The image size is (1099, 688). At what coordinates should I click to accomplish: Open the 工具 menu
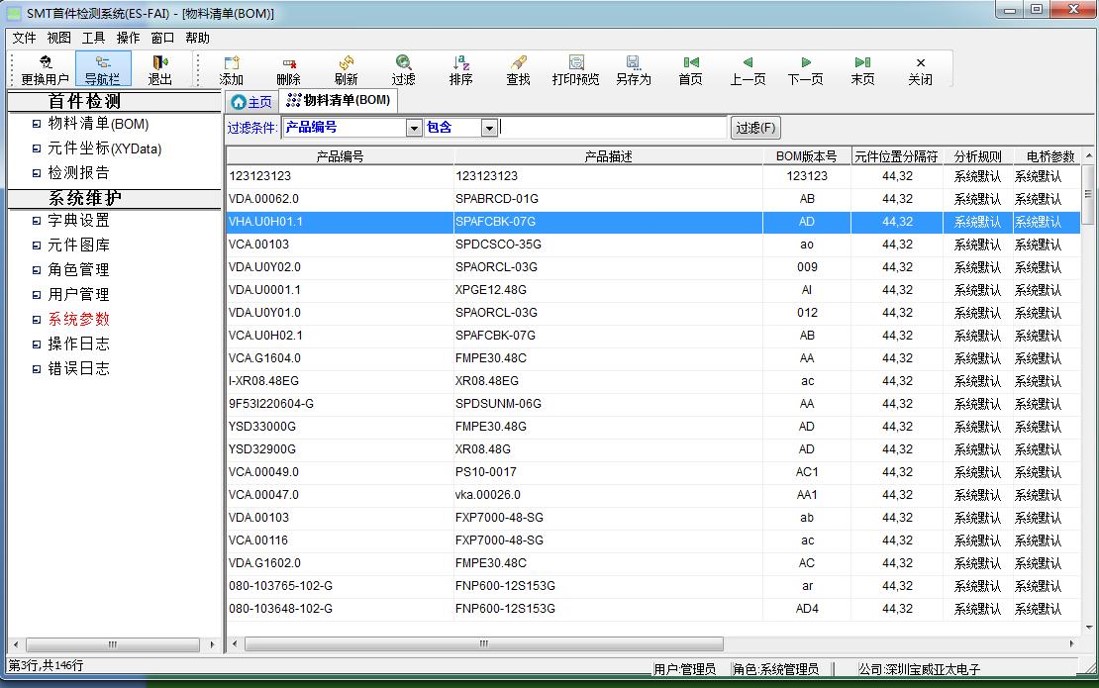[93, 38]
